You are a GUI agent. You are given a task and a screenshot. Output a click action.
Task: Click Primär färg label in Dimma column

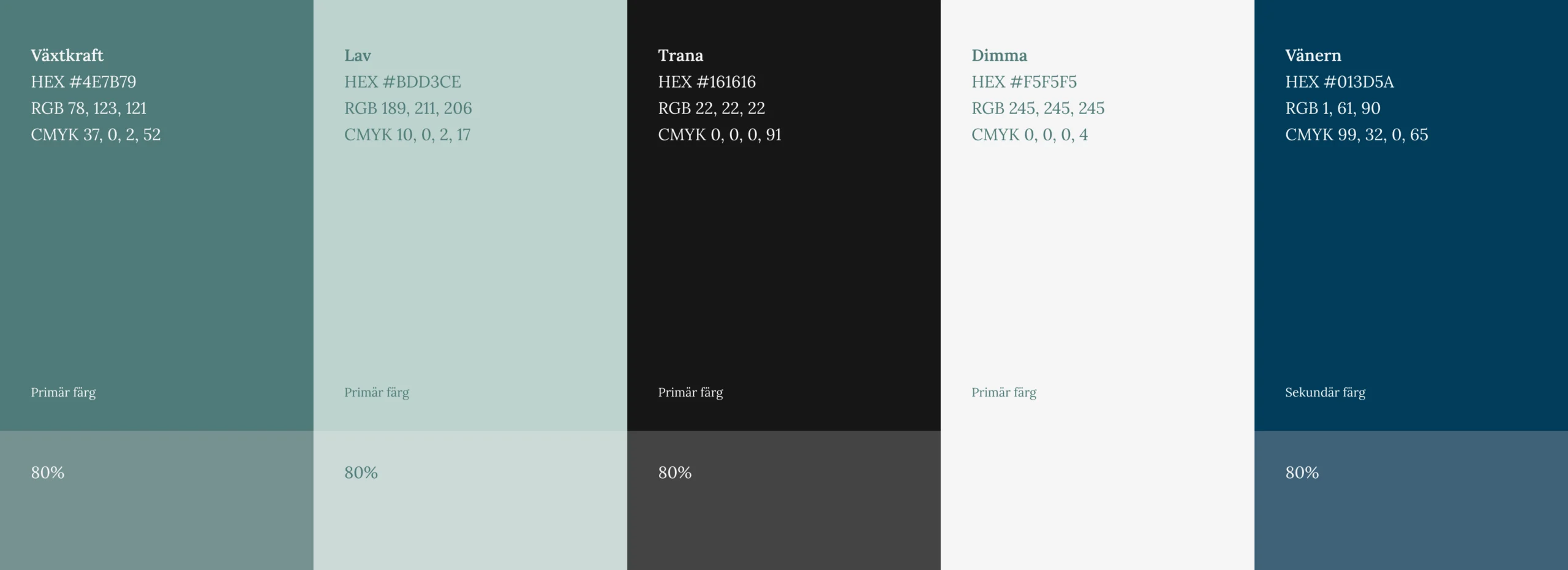1004,392
